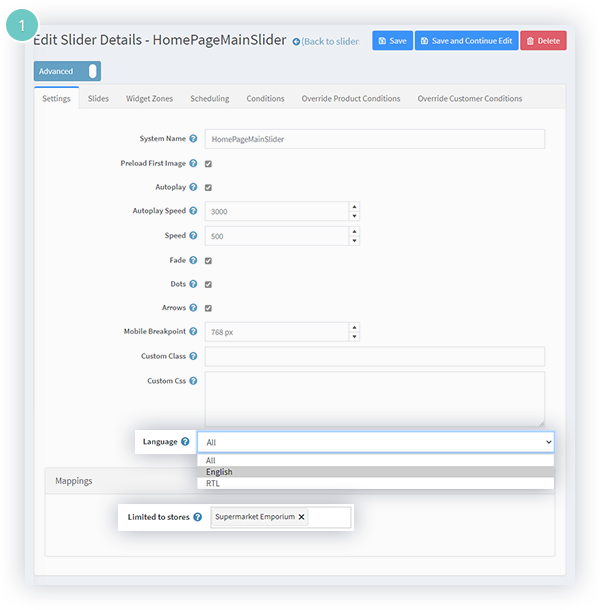Open the System Name help icon
Viewport: 600px width, 610px height.
click(x=193, y=138)
